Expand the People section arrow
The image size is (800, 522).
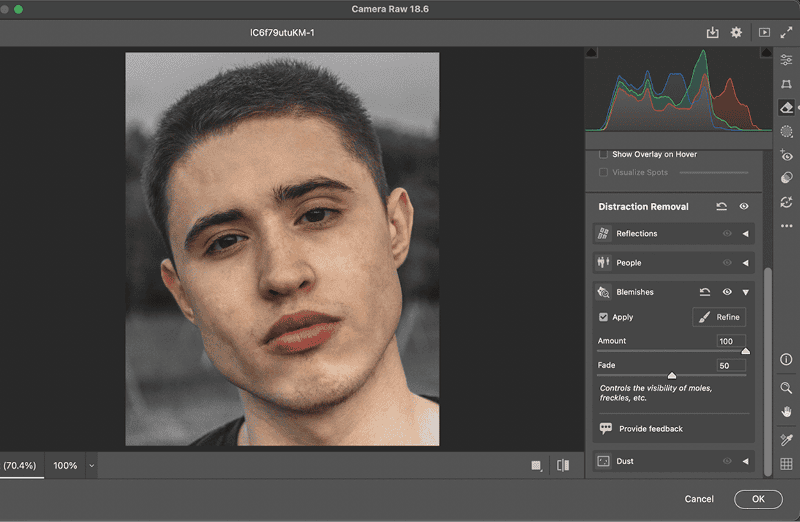pyautogui.click(x=745, y=263)
